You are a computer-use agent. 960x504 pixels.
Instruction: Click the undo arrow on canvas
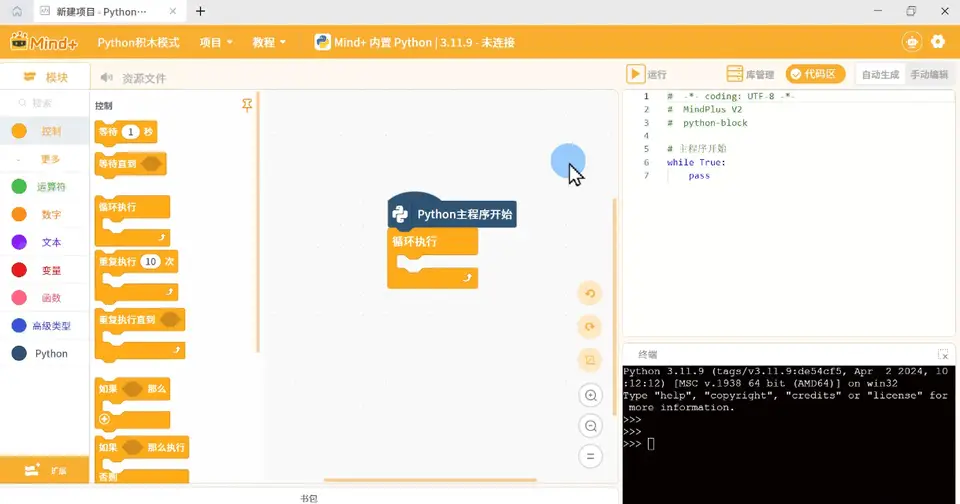coord(590,293)
